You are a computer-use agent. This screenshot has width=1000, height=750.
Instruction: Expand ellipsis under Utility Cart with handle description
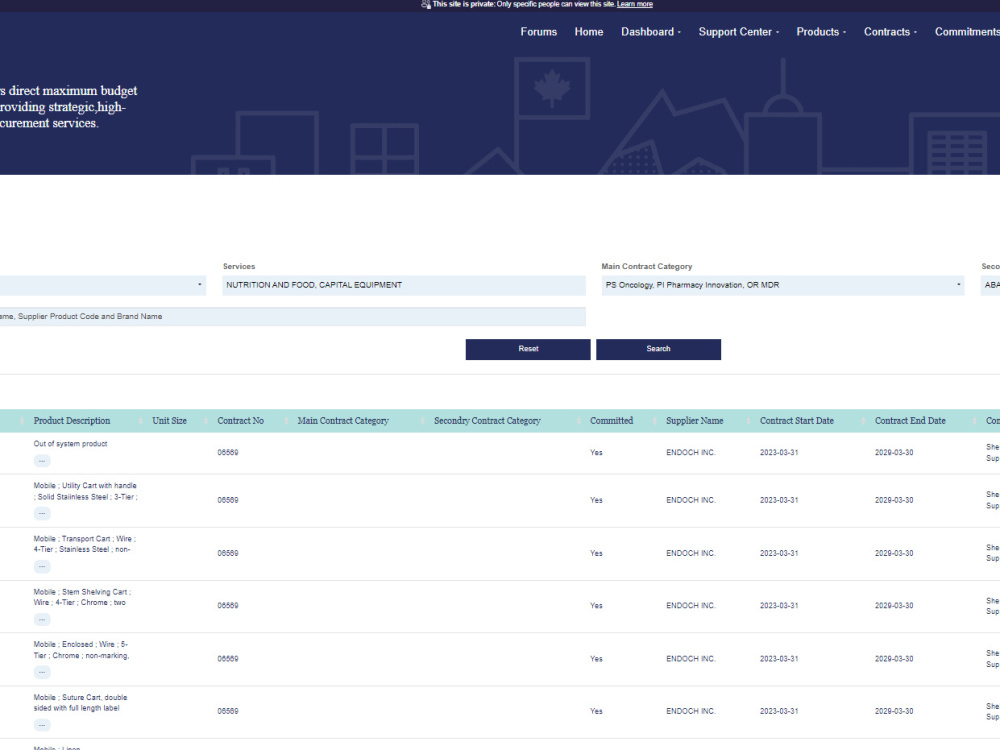42,514
